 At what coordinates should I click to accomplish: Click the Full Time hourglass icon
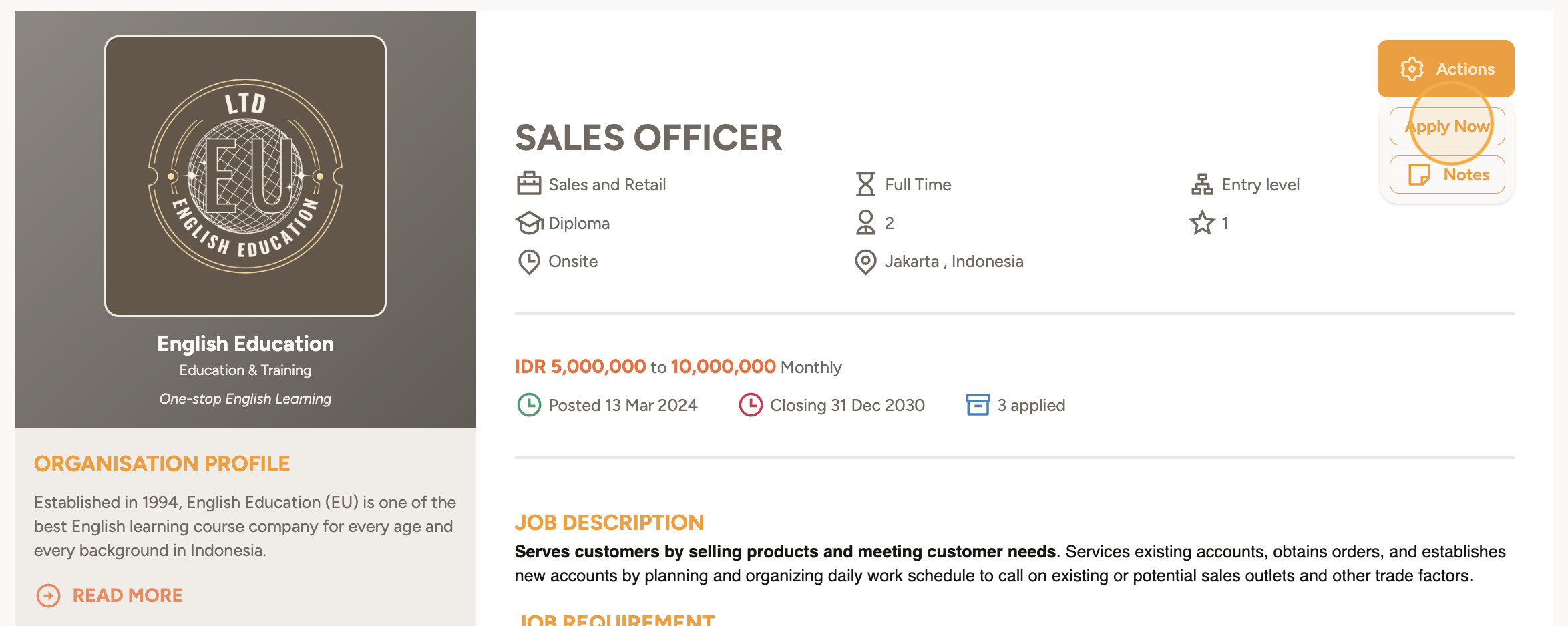(x=865, y=184)
